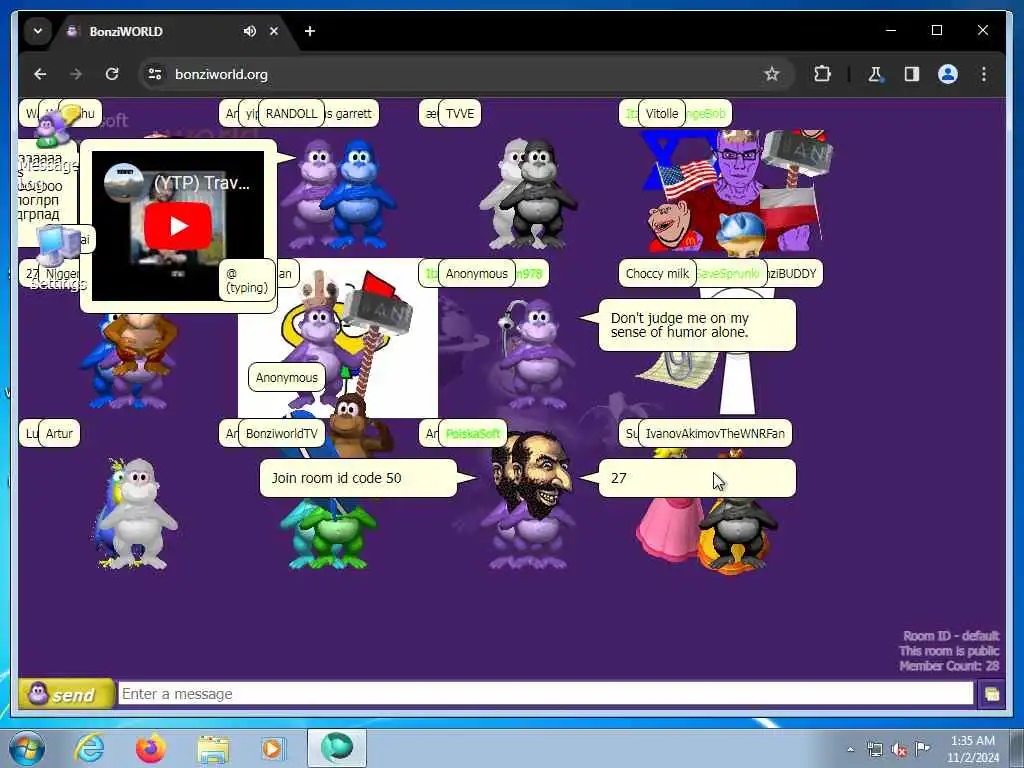Open Chrome Labs flask icon

[x=875, y=74]
